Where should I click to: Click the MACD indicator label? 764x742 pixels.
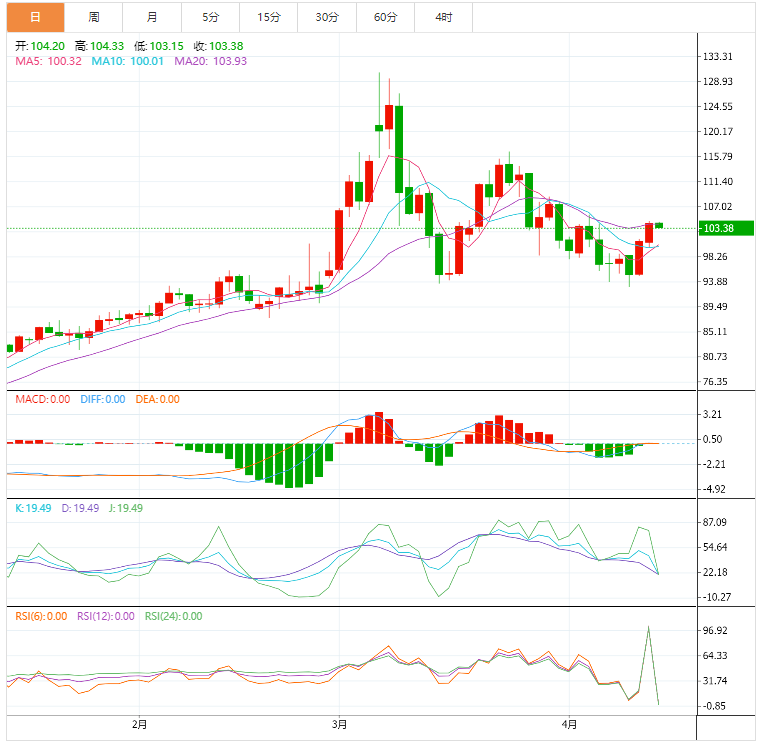(x=42, y=399)
